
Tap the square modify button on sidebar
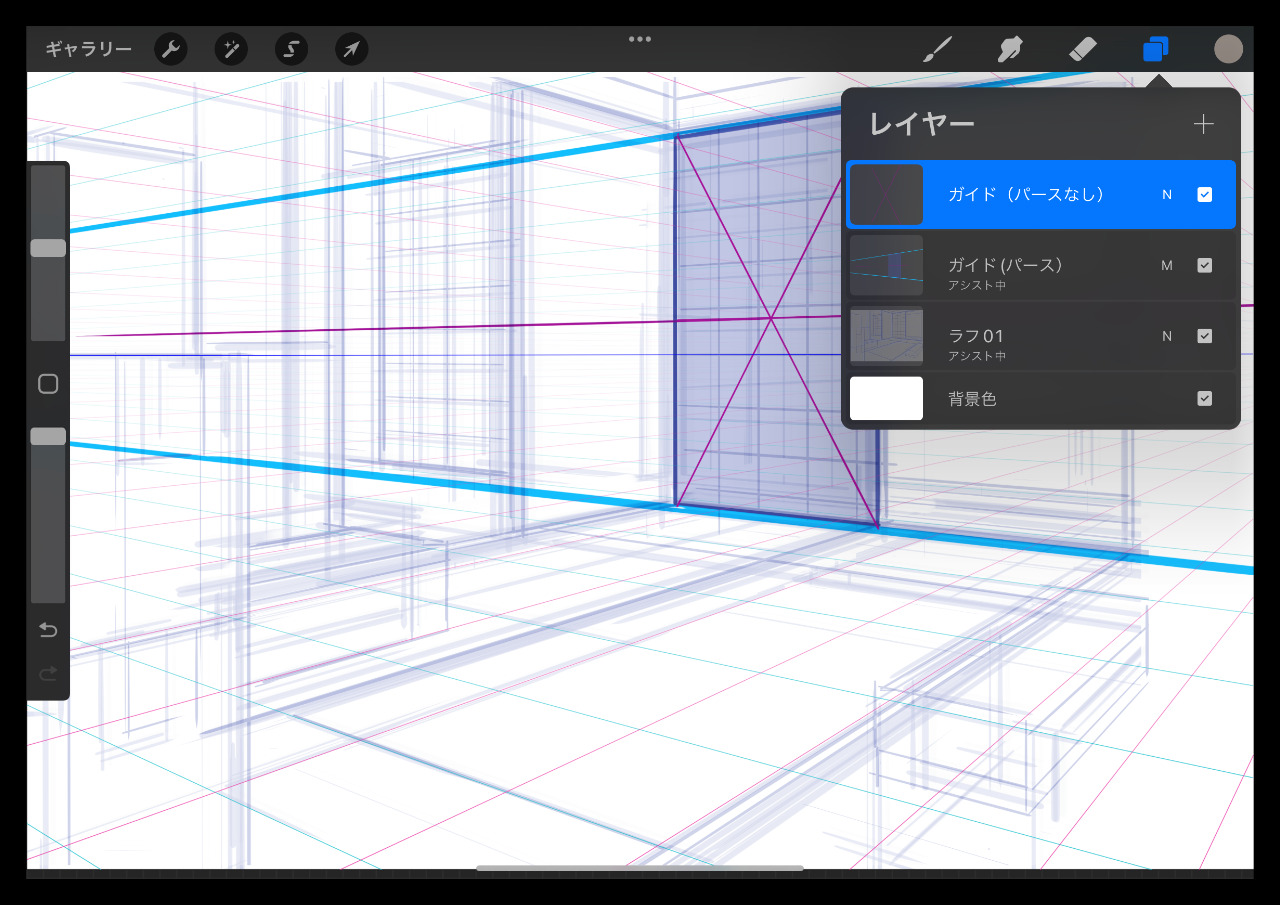[x=48, y=384]
